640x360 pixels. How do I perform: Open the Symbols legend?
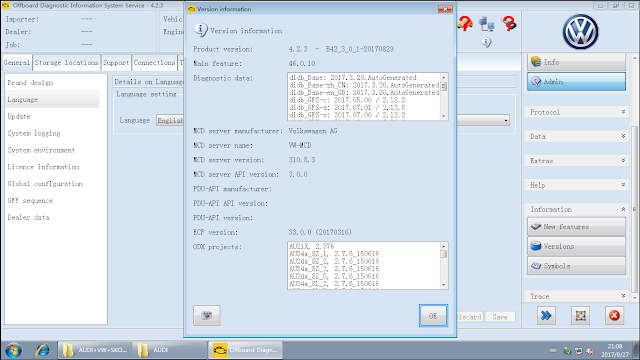pos(576,266)
